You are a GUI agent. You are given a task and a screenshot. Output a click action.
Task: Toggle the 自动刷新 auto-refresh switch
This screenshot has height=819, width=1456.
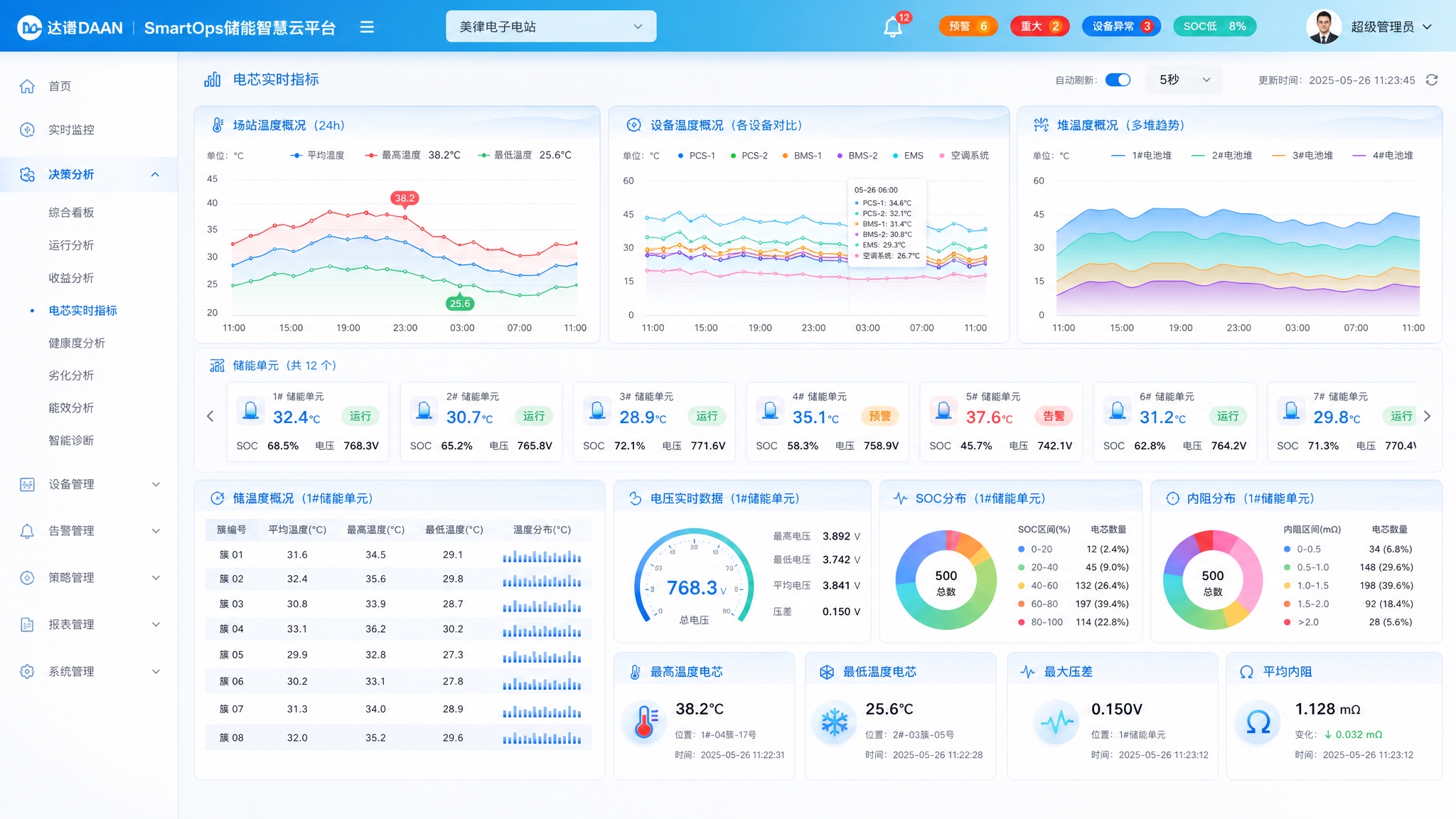[1118, 80]
